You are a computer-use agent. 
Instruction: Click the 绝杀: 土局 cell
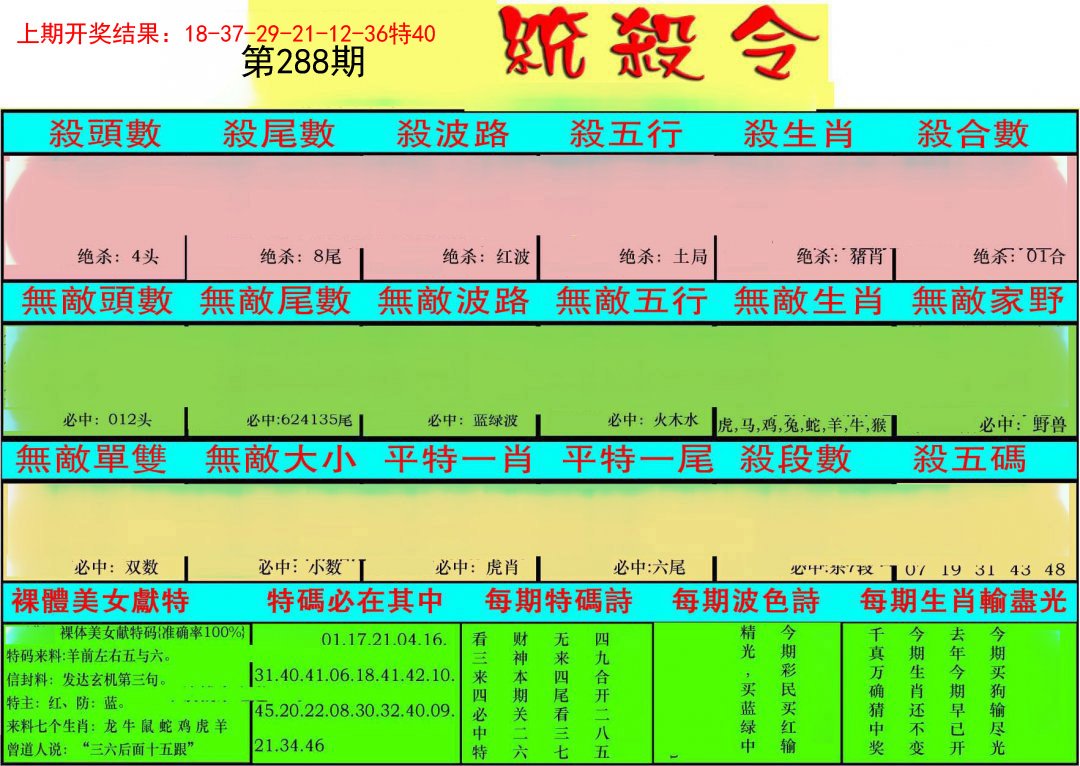(663, 257)
